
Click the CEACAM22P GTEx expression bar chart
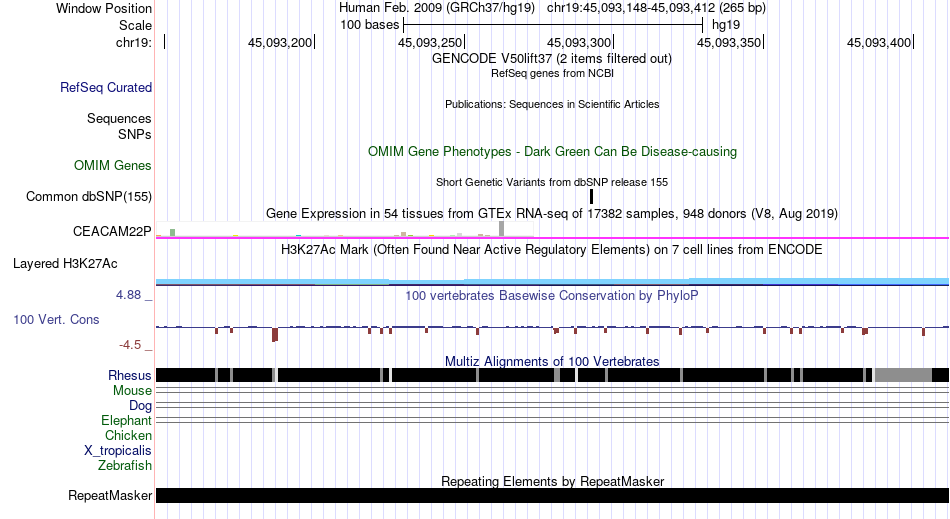(x=345, y=229)
